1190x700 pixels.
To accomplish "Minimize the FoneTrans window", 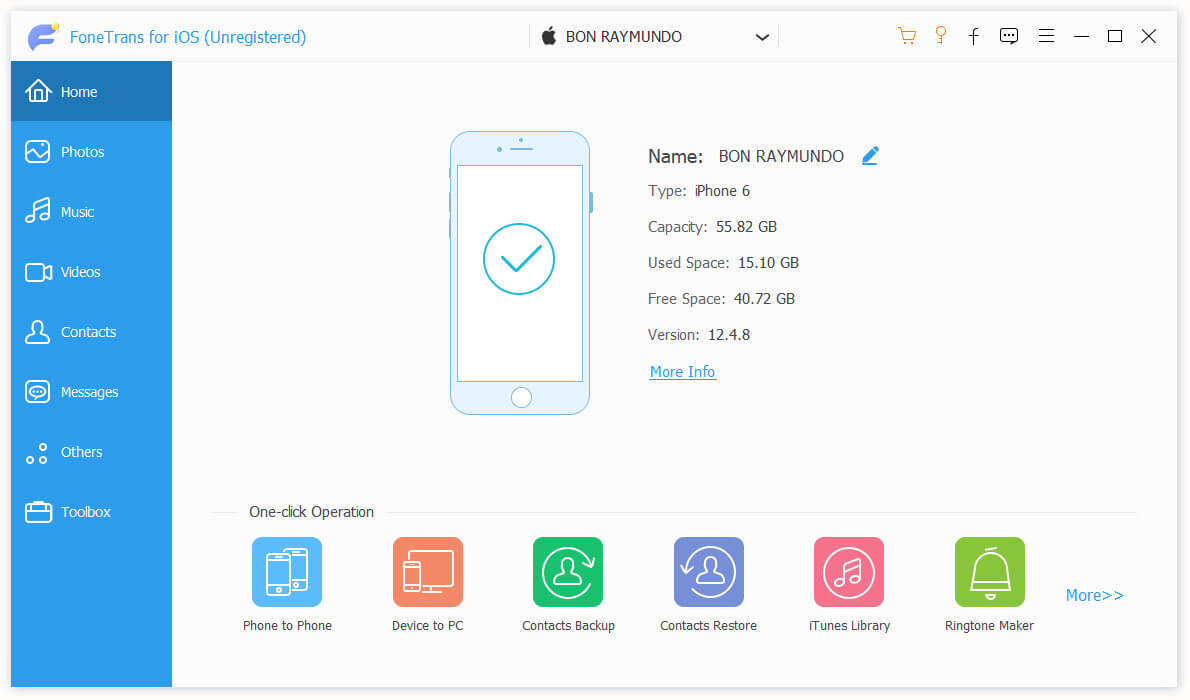I will pos(1081,36).
